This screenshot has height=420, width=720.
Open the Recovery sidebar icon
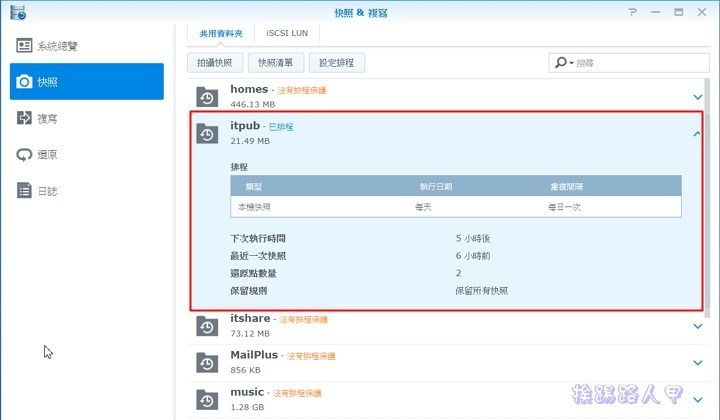point(24,155)
